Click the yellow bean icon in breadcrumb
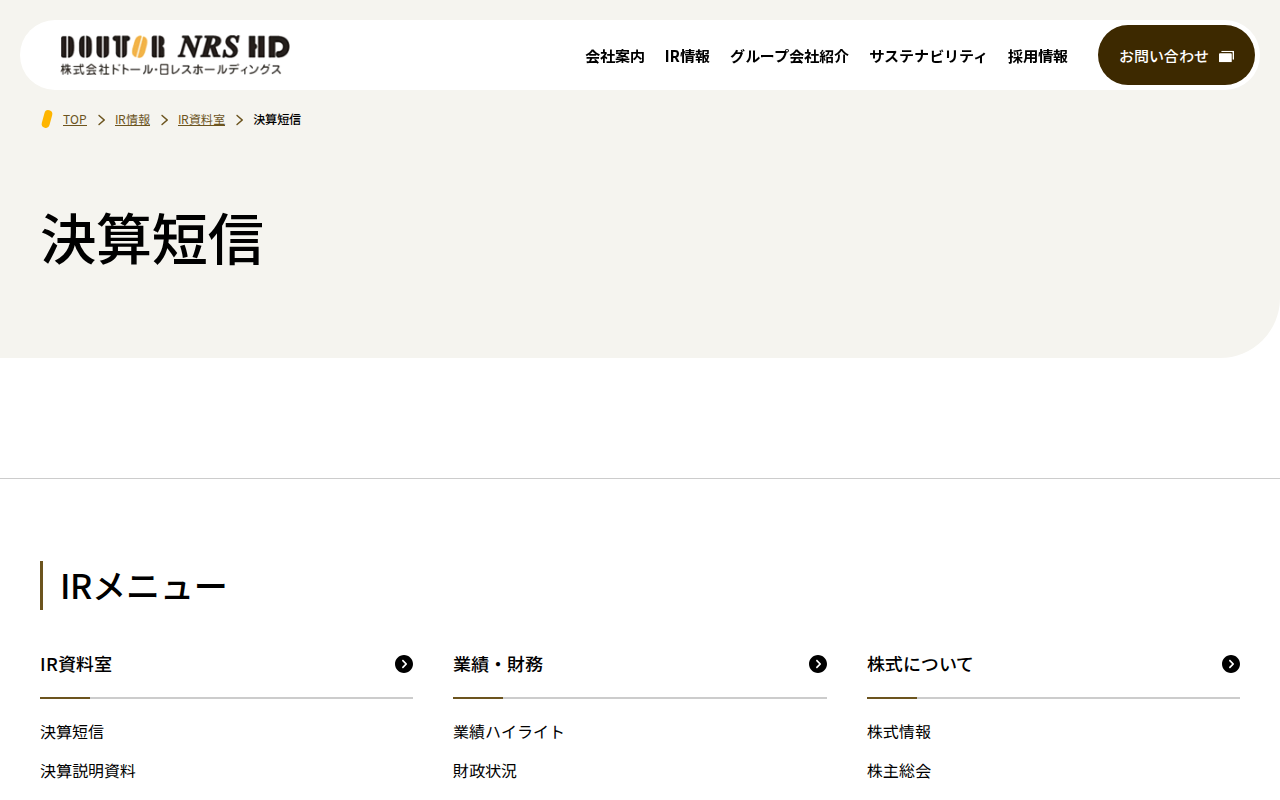Screen dimensions: 1280x800 pyautogui.click(x=47, y=119)
